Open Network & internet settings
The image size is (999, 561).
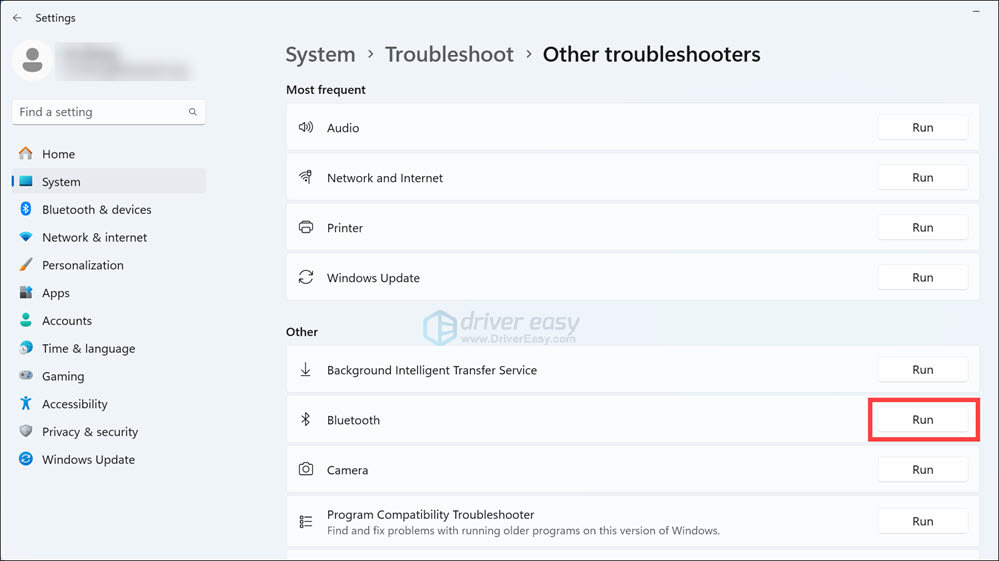pos(94,238)
